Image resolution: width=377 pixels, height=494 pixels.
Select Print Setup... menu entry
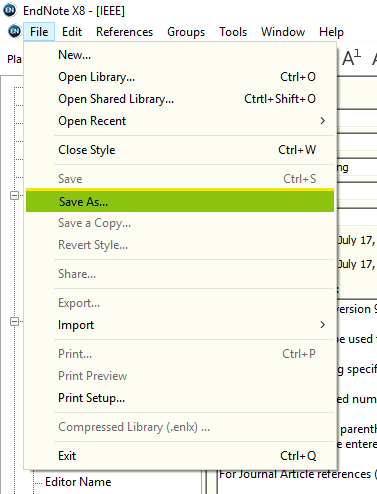(180, 398)
